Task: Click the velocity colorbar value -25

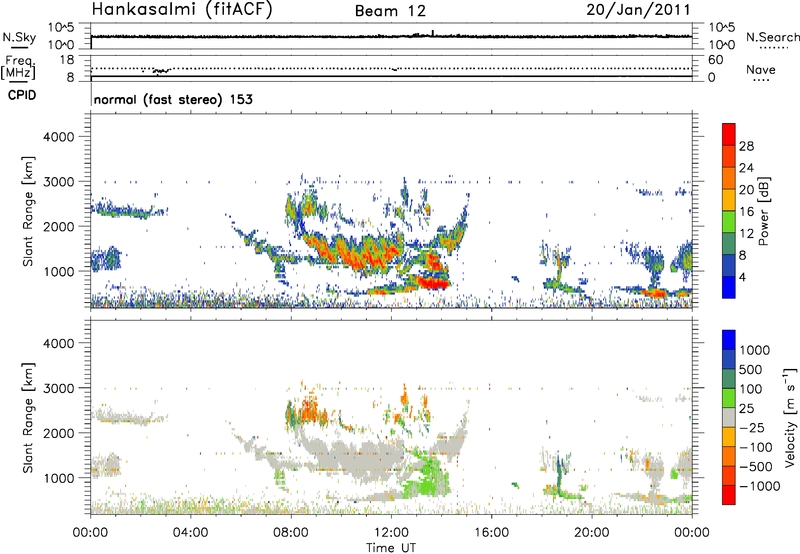Action: pyautogui.click(x=751, y=427)
